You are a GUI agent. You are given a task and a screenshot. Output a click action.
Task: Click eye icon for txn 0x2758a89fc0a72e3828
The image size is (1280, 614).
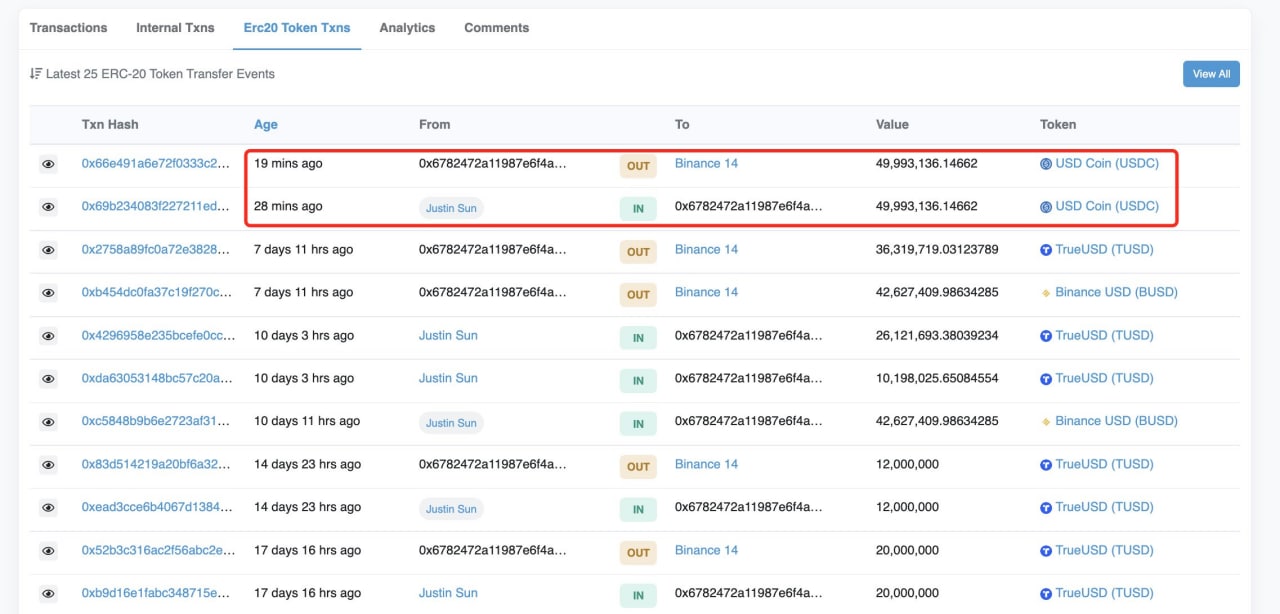coord(48,250)
